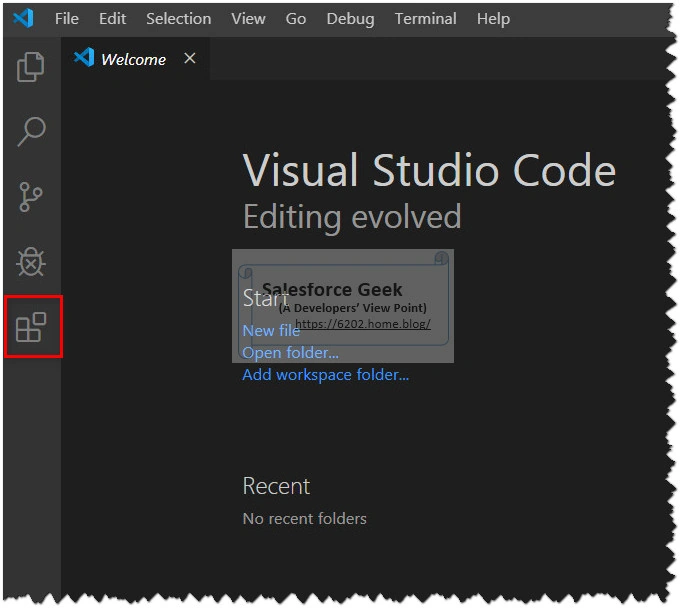
Task: Open the File menu
Action: click(x=67, y=19)
